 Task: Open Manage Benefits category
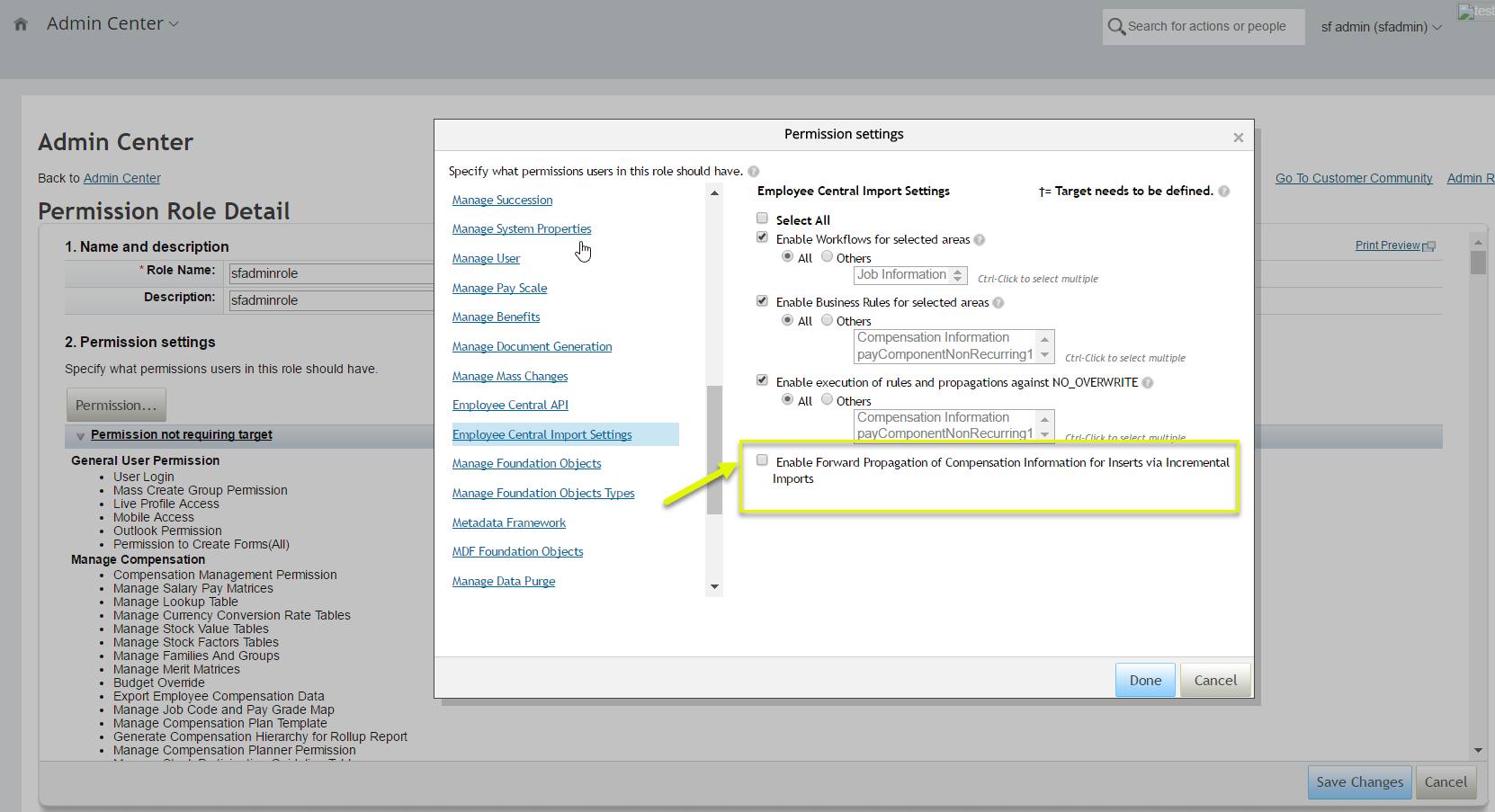tap(496, 317)
